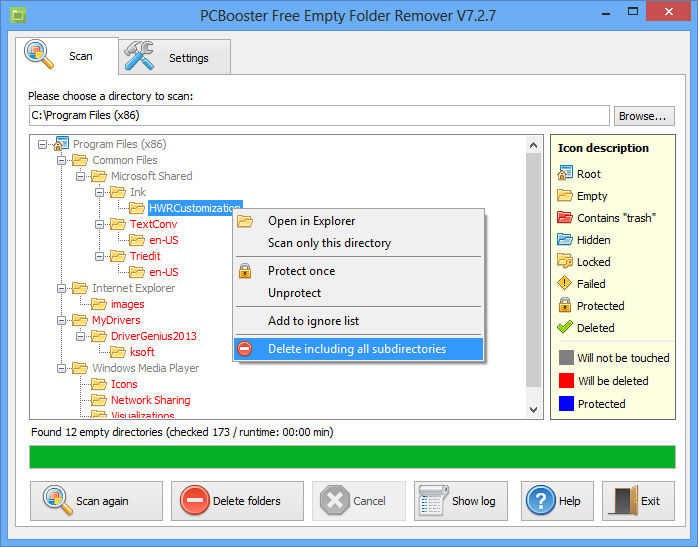Collapse the Windows Media Player node
Image resolution: width=698 pixels, height=547 pixels.
click(x=61, y=369)
